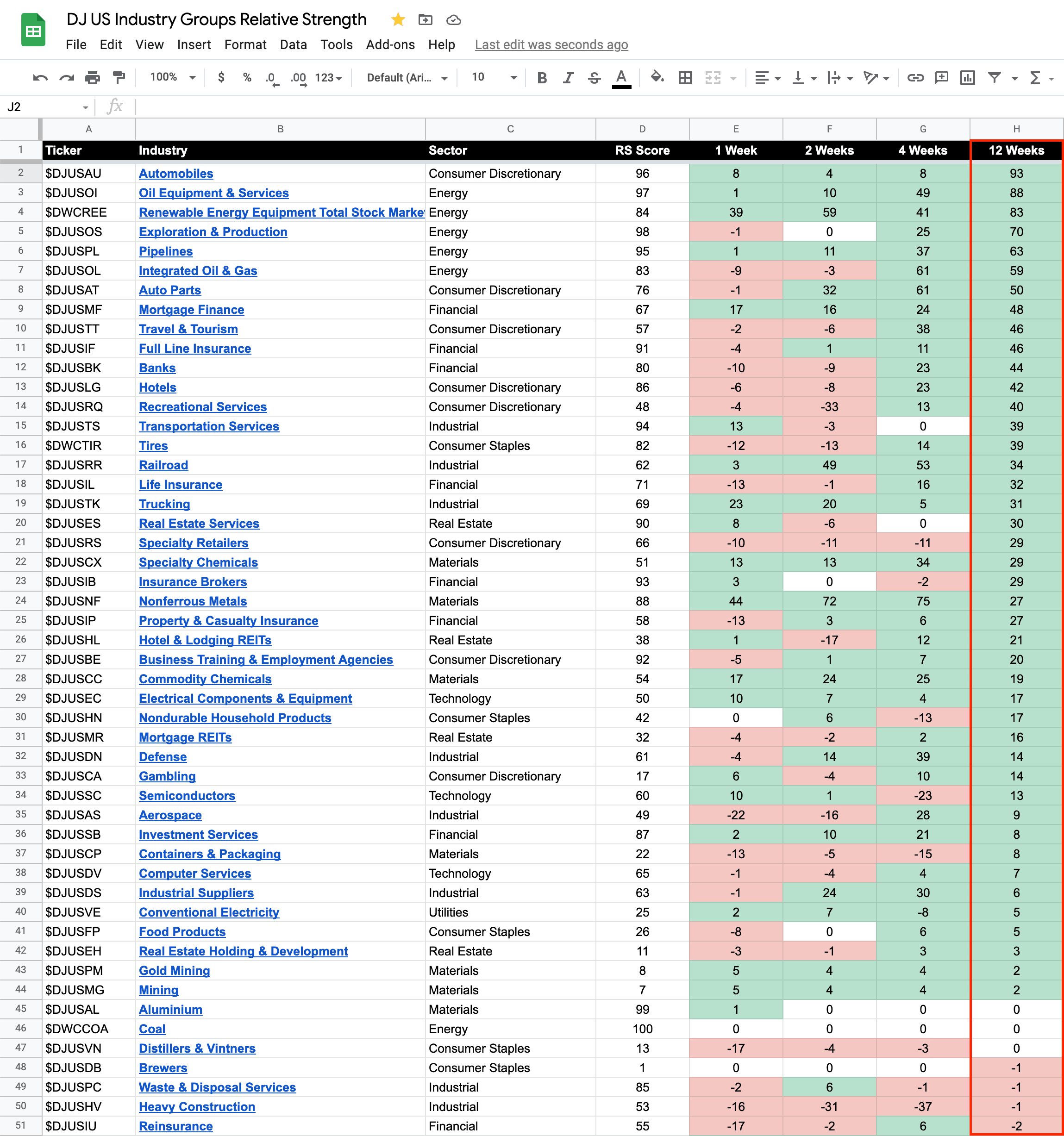Star this spreadsheet document
Image resolution: width=1064 pixels, height=1136 pixels.
(398, 20)
